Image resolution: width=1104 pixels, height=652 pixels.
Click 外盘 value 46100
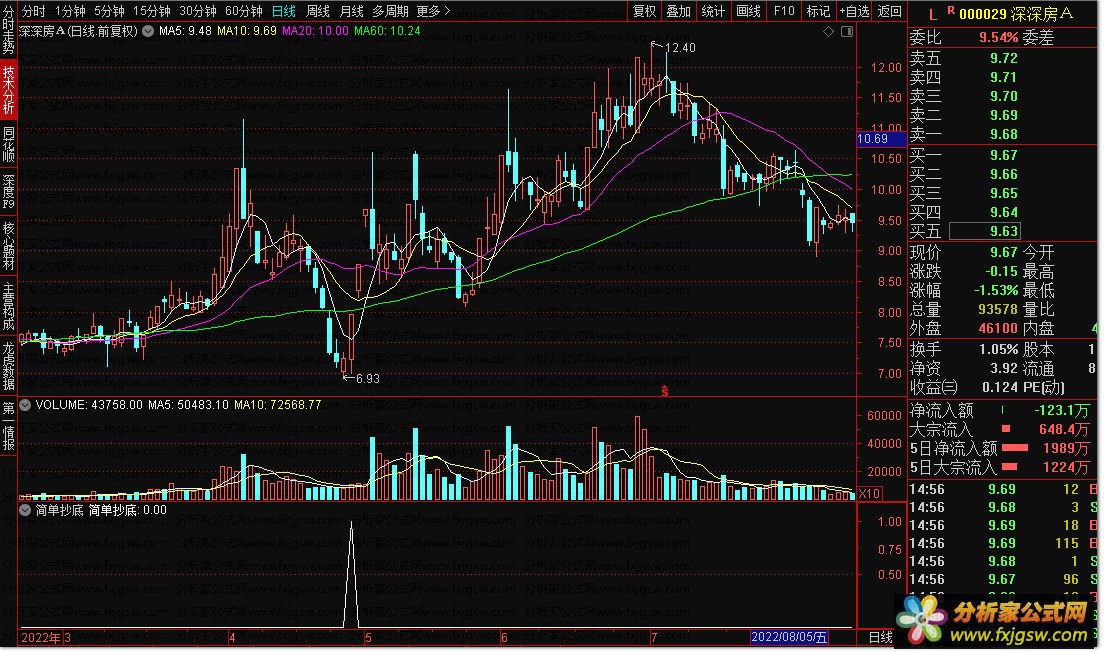click(x=998, y=328)
